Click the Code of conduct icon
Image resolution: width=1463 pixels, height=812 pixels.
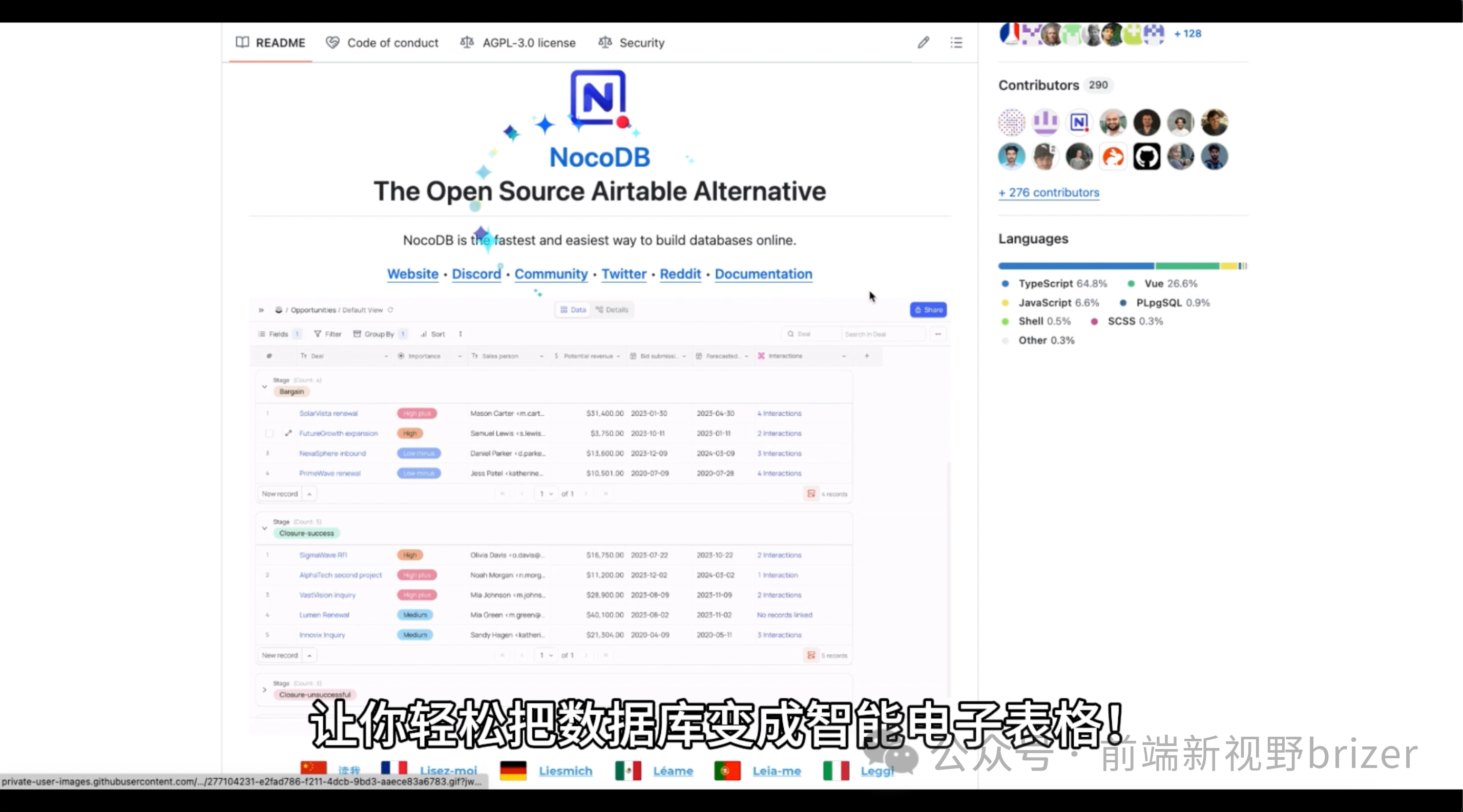[333, 42]
